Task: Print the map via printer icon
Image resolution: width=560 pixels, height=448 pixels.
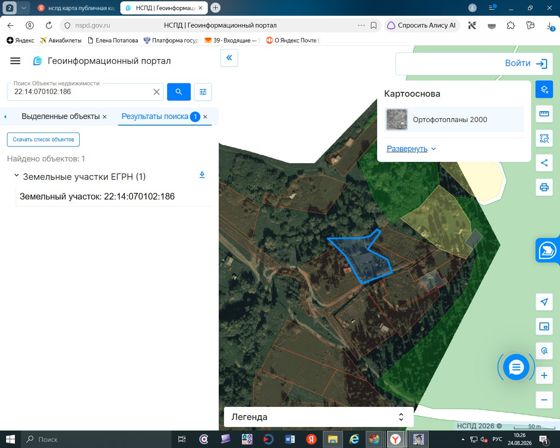Action: (x=544, y=187)
